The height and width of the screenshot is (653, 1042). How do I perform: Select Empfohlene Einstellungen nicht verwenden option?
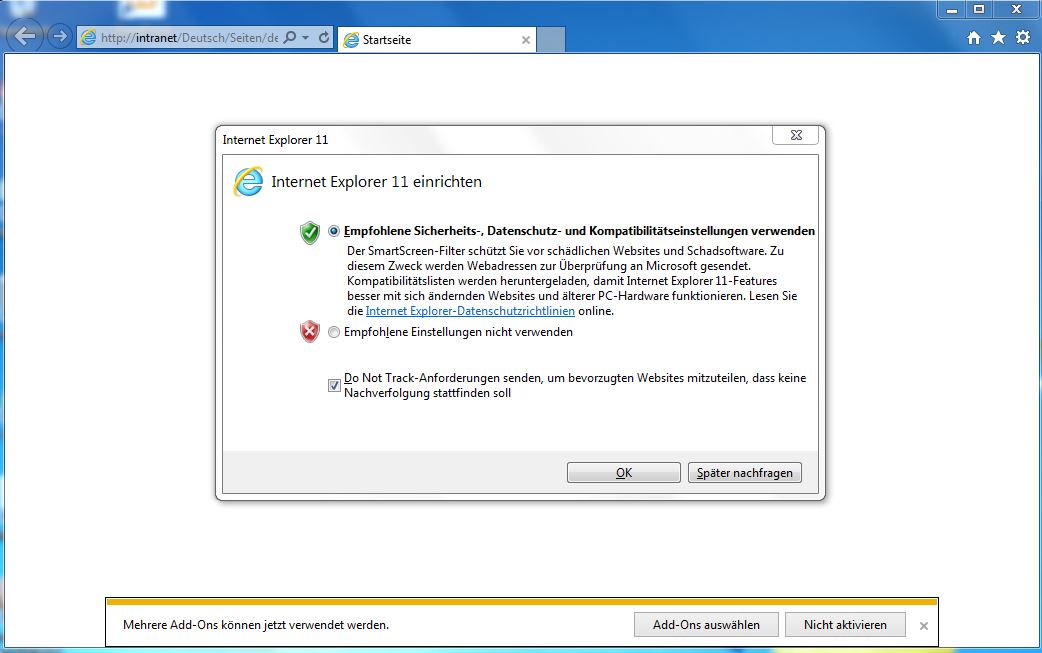[334, 332]
